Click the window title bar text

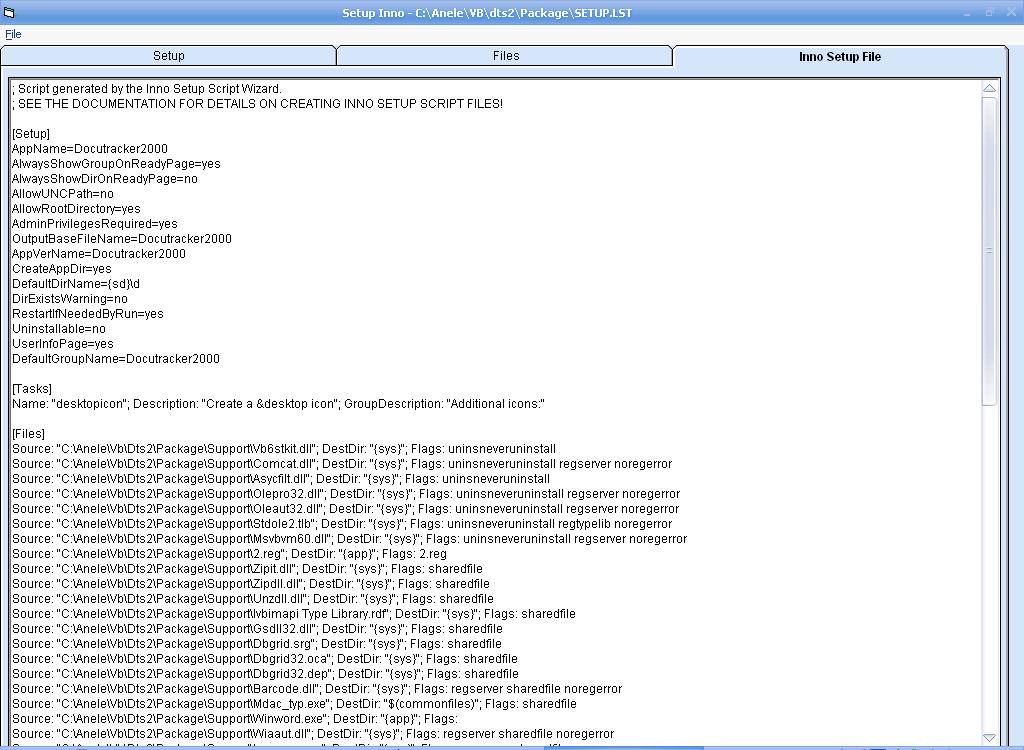pos(487,13)
